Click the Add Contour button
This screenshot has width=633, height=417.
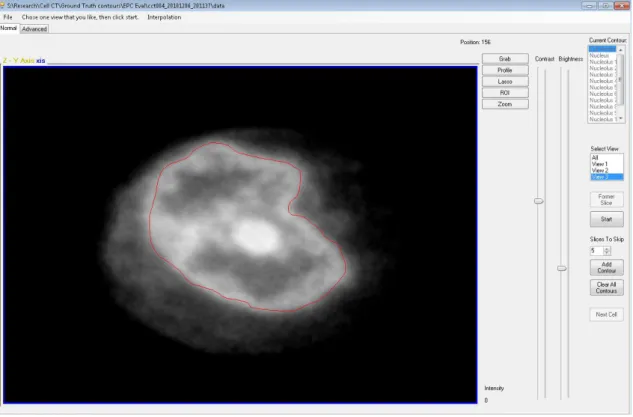[x=606, y=267]
